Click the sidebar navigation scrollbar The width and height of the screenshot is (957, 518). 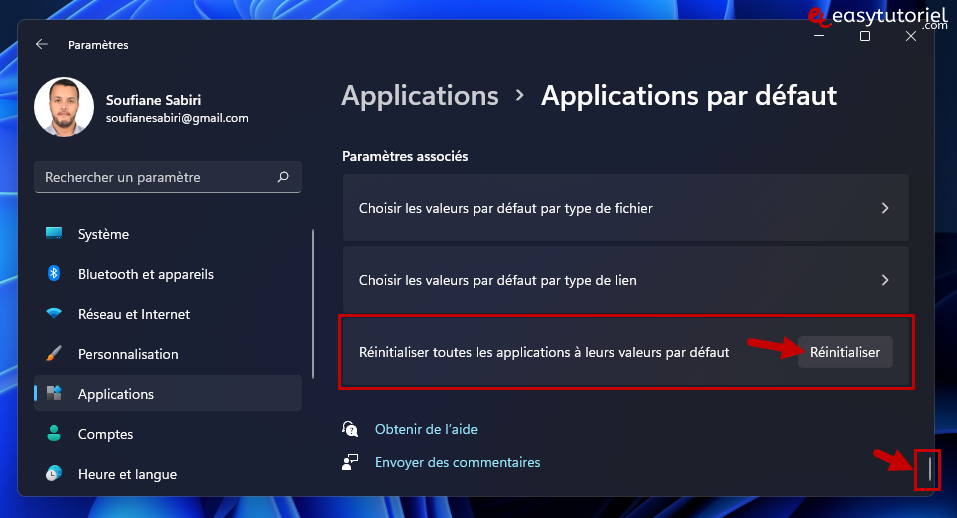(313, 304)
